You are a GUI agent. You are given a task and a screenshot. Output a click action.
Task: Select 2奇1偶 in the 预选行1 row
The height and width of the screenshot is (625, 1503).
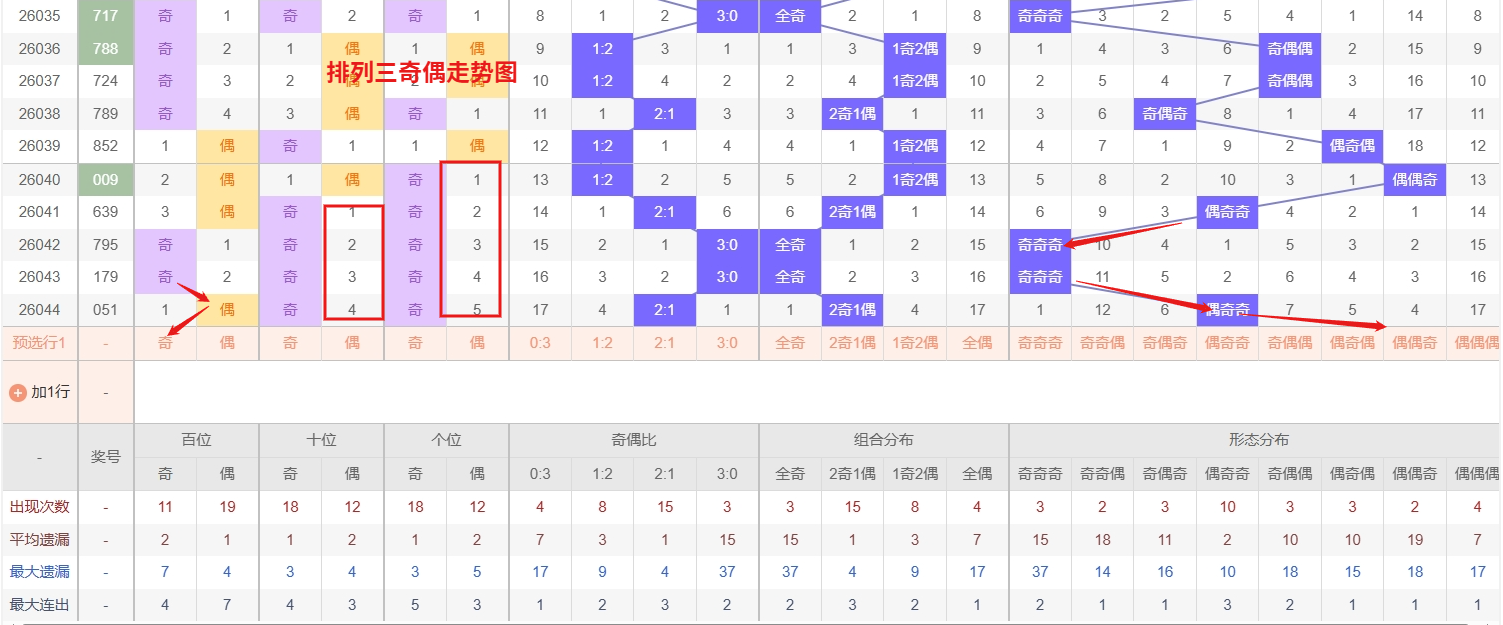[851, 342]
